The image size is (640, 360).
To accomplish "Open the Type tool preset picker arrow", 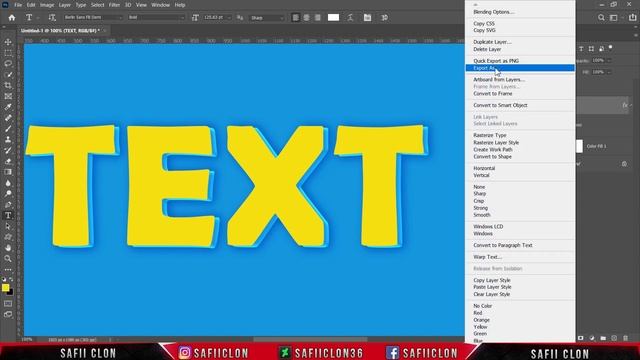I will coord(38,18).
